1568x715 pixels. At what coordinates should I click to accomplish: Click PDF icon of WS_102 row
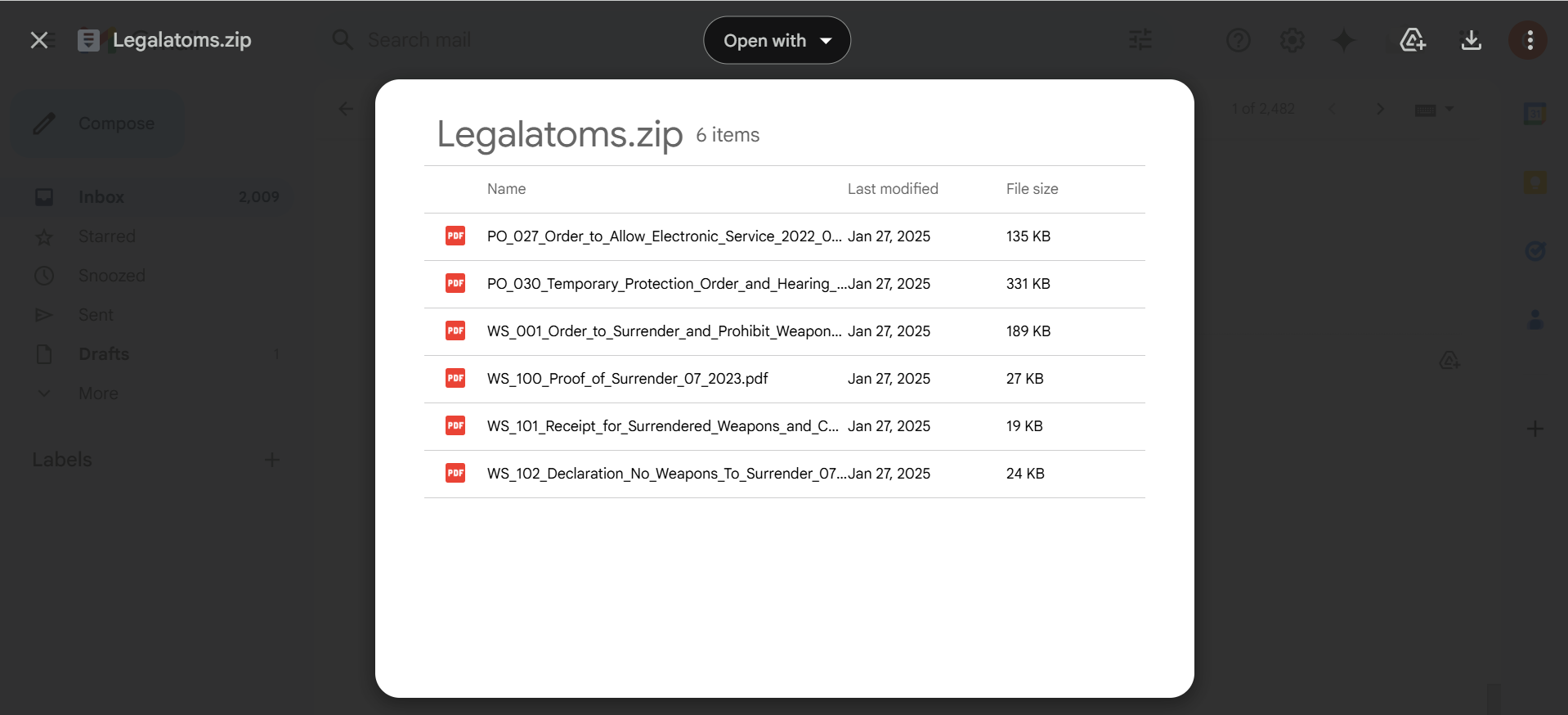455,473
